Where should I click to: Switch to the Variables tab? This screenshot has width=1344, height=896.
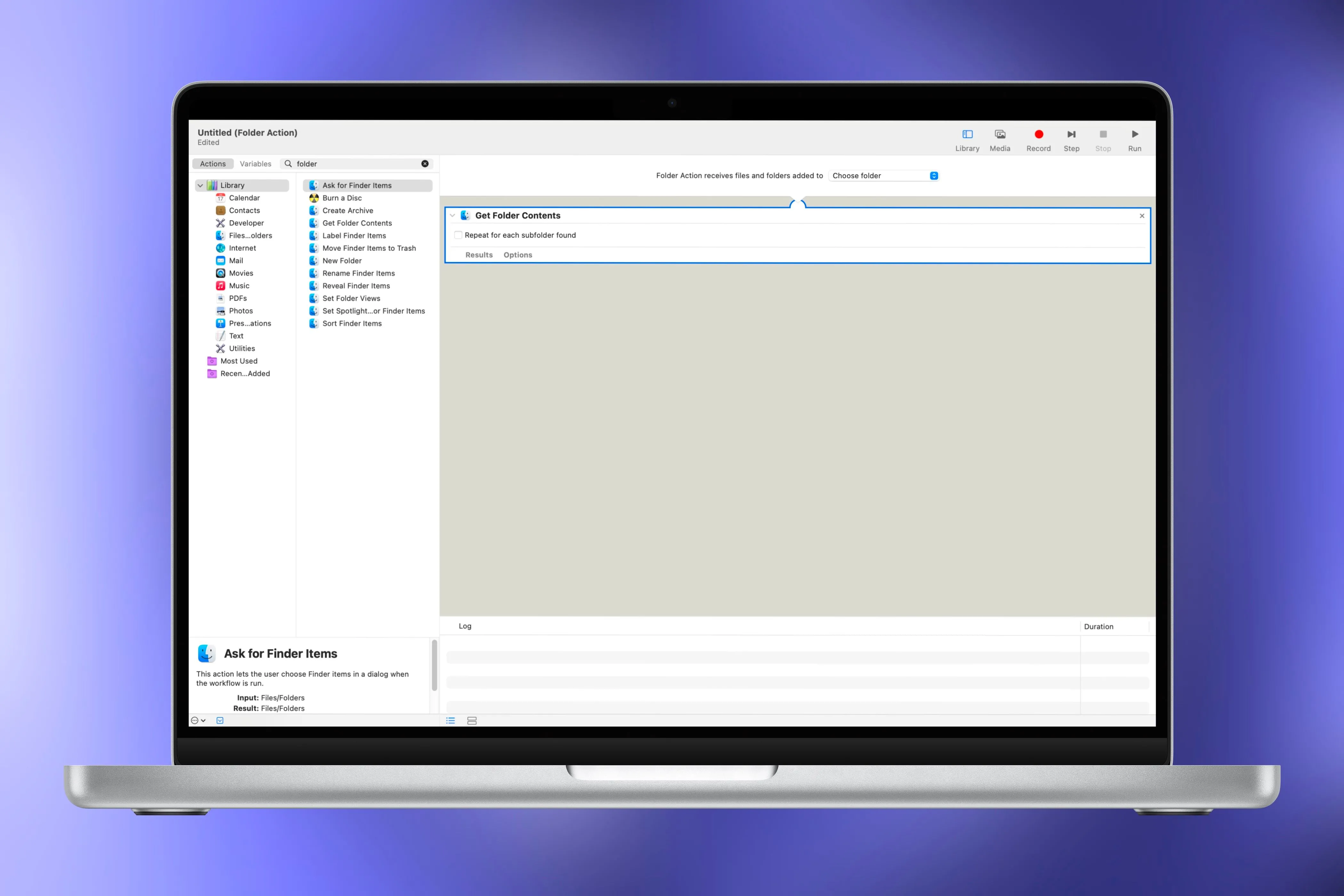[x=255, y=164]
